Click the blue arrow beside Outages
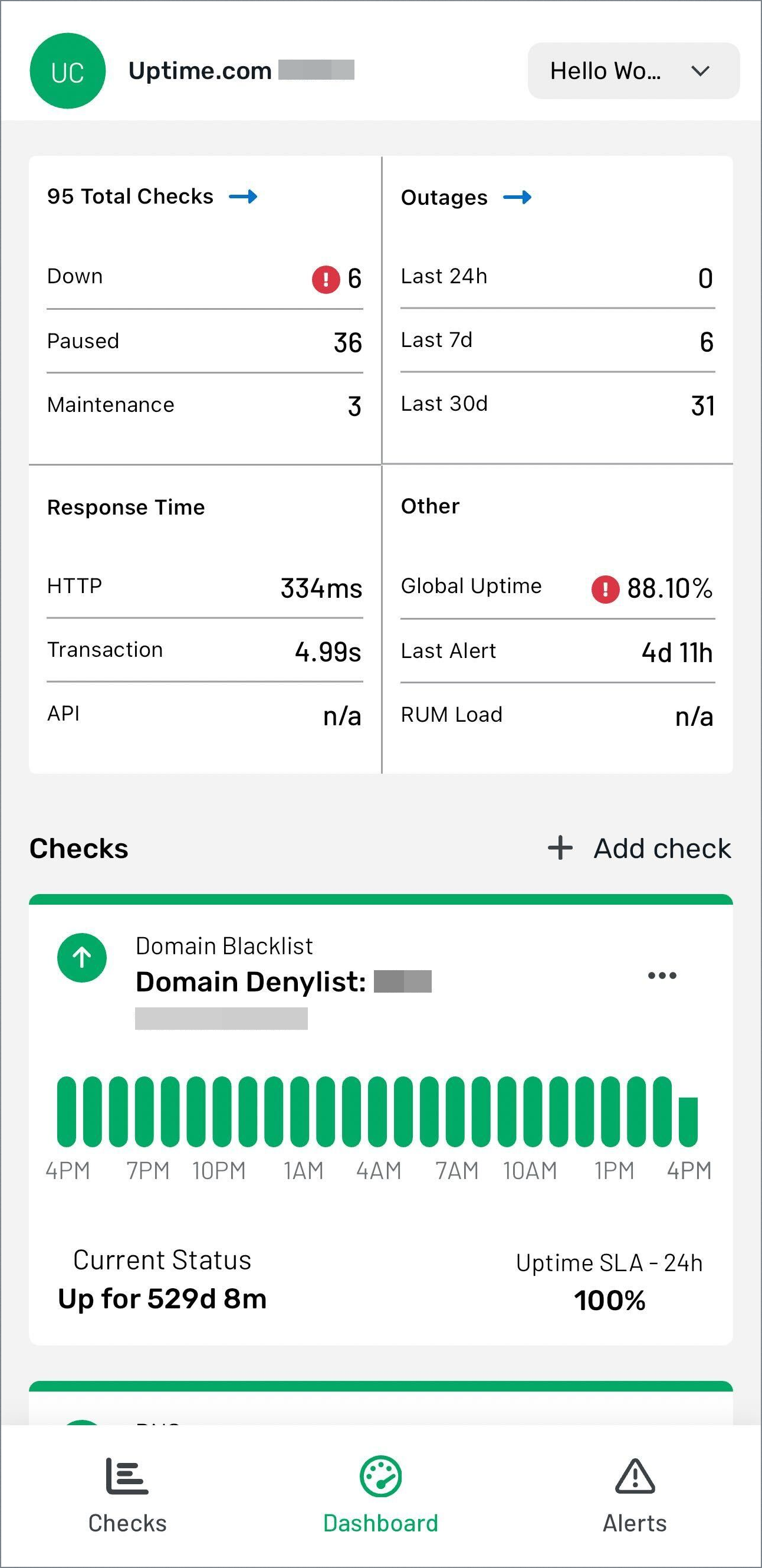The width and height of the screenshot is (762, 1568). 517,197
